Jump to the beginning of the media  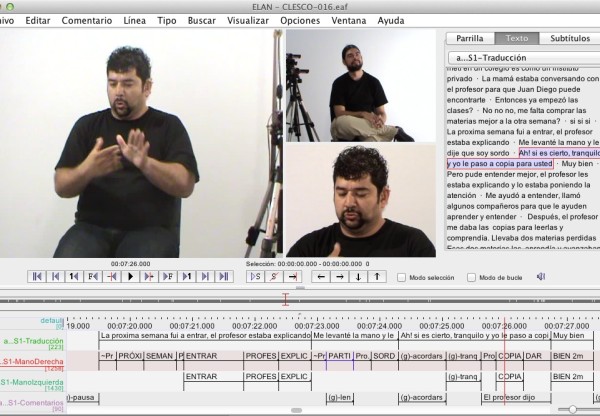pos(38,276)
